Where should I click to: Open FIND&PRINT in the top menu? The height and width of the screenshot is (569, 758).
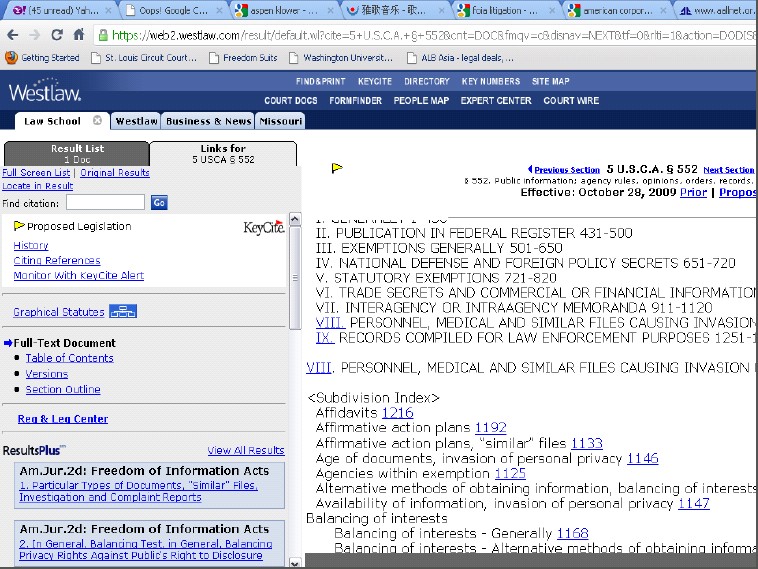(321, 81)
